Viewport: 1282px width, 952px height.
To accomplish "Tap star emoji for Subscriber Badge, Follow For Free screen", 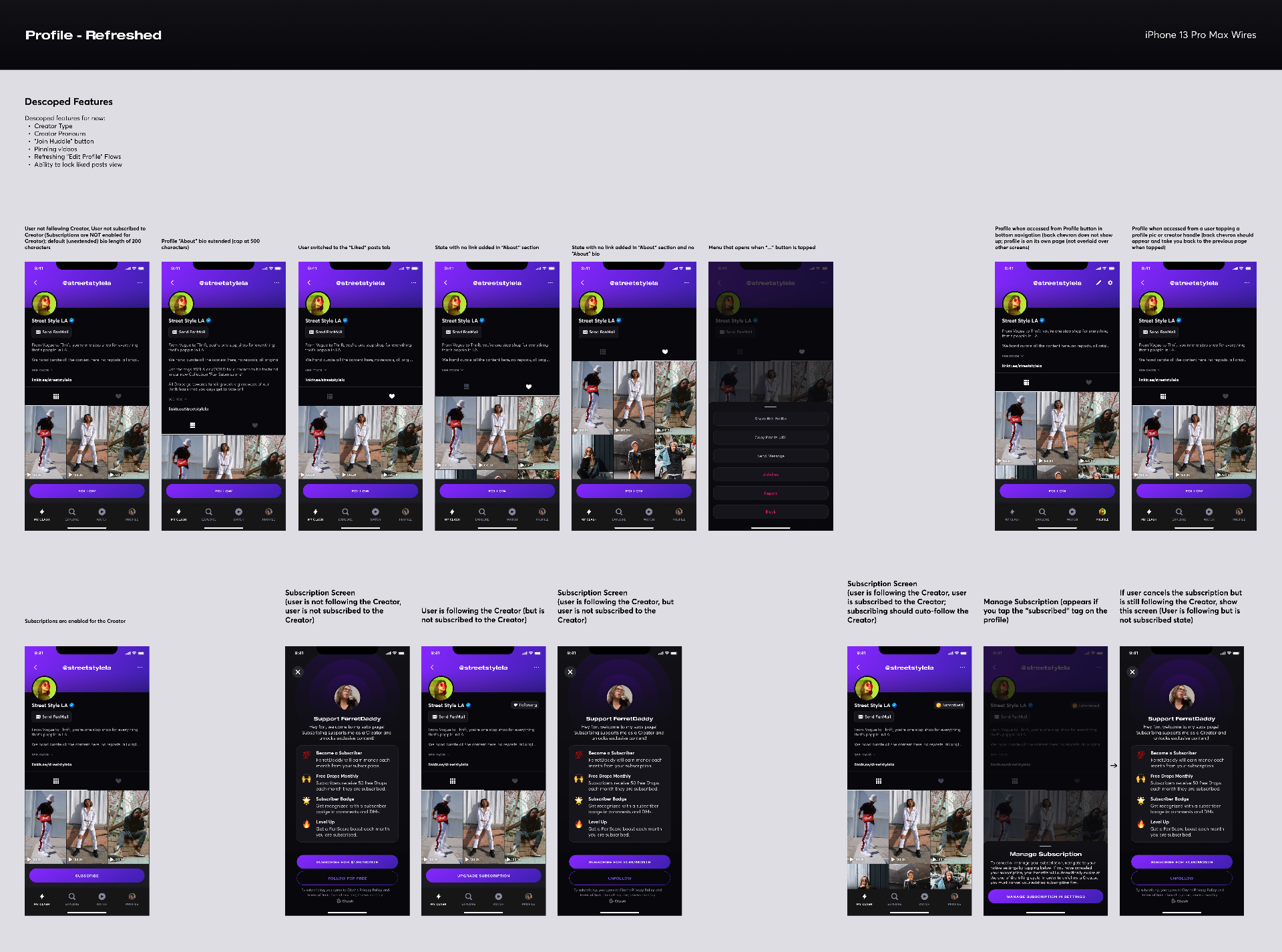I will pos(306,801).
